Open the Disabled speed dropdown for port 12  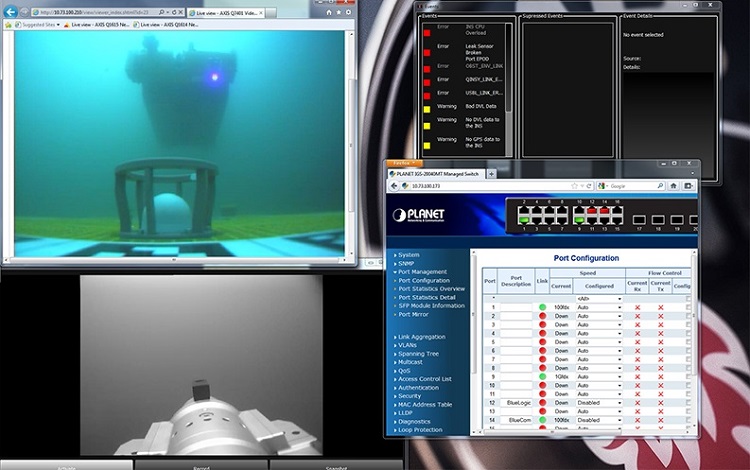point(599,403)
